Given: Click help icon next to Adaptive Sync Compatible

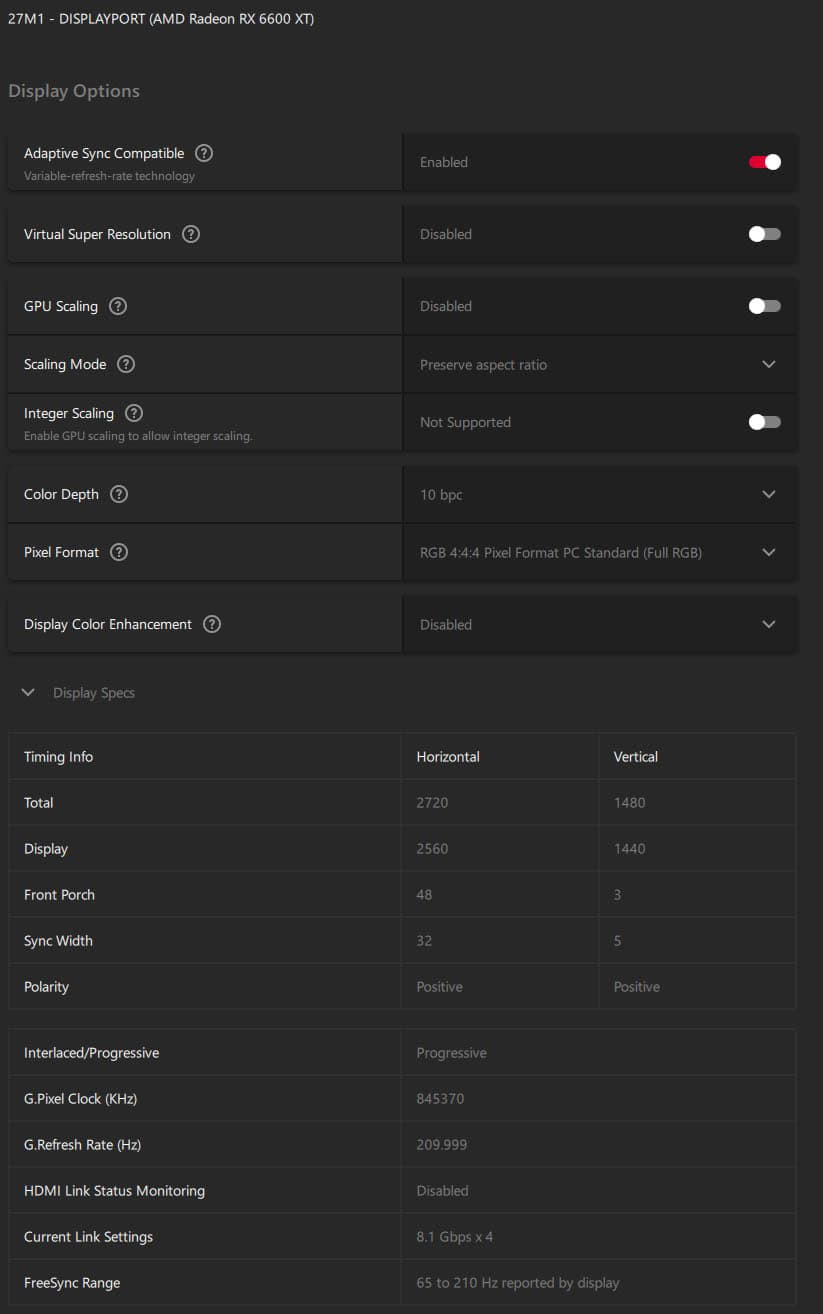Looking at the screenshot, I should (204, 153).
